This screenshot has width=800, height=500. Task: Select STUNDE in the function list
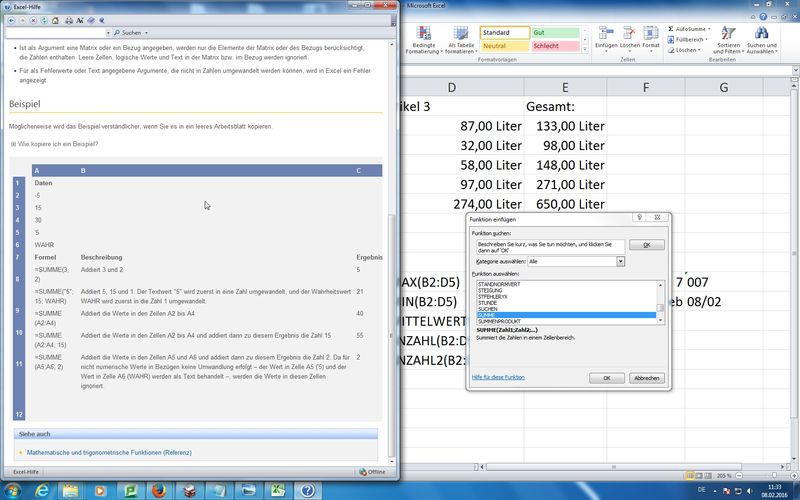click(489, 302)
